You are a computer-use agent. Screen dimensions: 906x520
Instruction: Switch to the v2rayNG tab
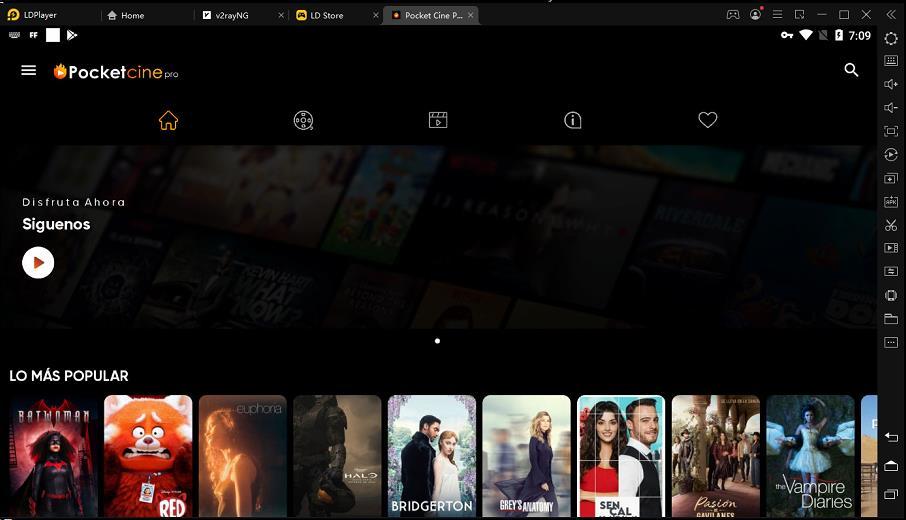[x=232, y=16]
